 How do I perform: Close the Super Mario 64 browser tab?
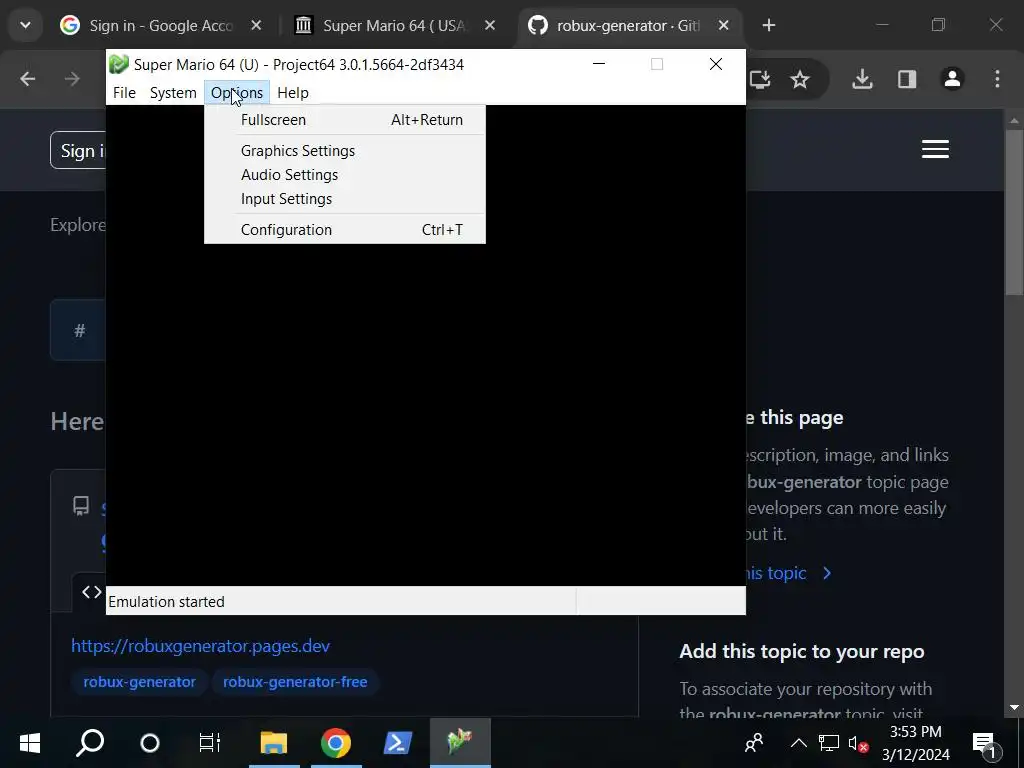pyautogui.click(x=490, y=25)
